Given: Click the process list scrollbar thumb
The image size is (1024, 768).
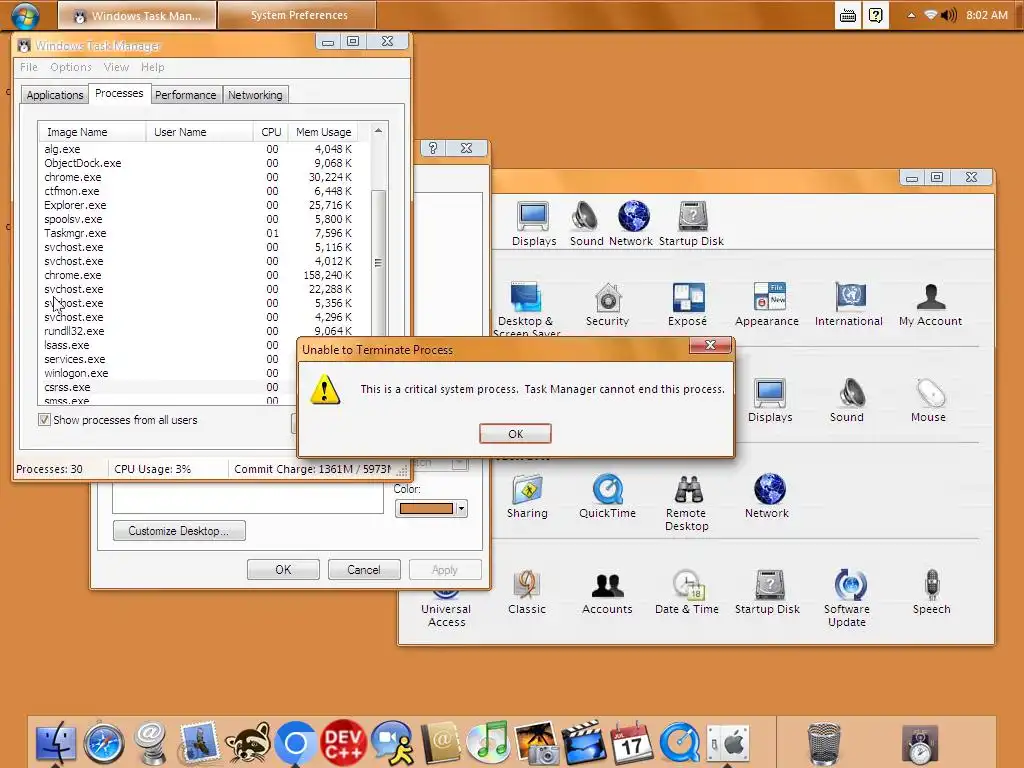Looking at the screenshot, I should (378, 263).
